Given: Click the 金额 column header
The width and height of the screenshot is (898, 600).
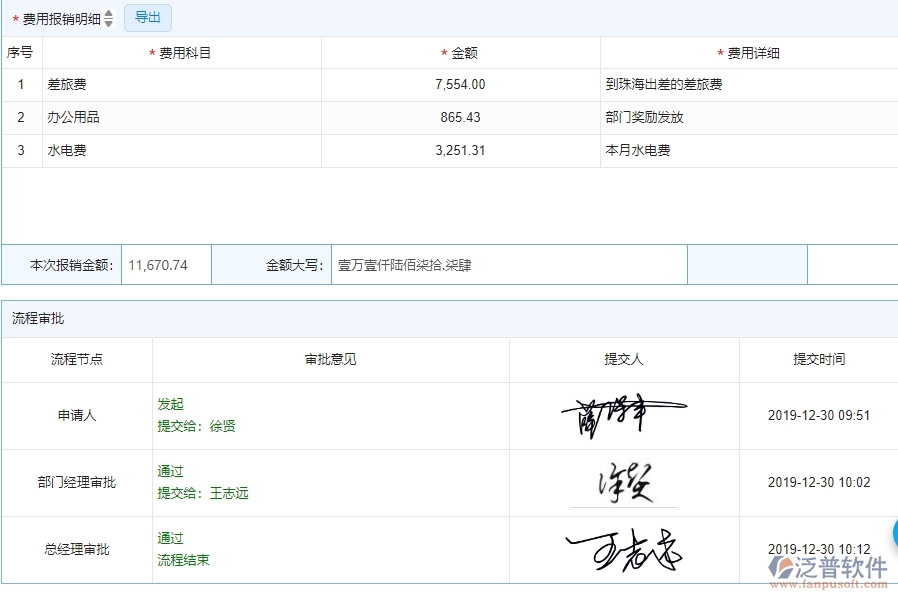Looking at the screenshot, I should (460, 52).
